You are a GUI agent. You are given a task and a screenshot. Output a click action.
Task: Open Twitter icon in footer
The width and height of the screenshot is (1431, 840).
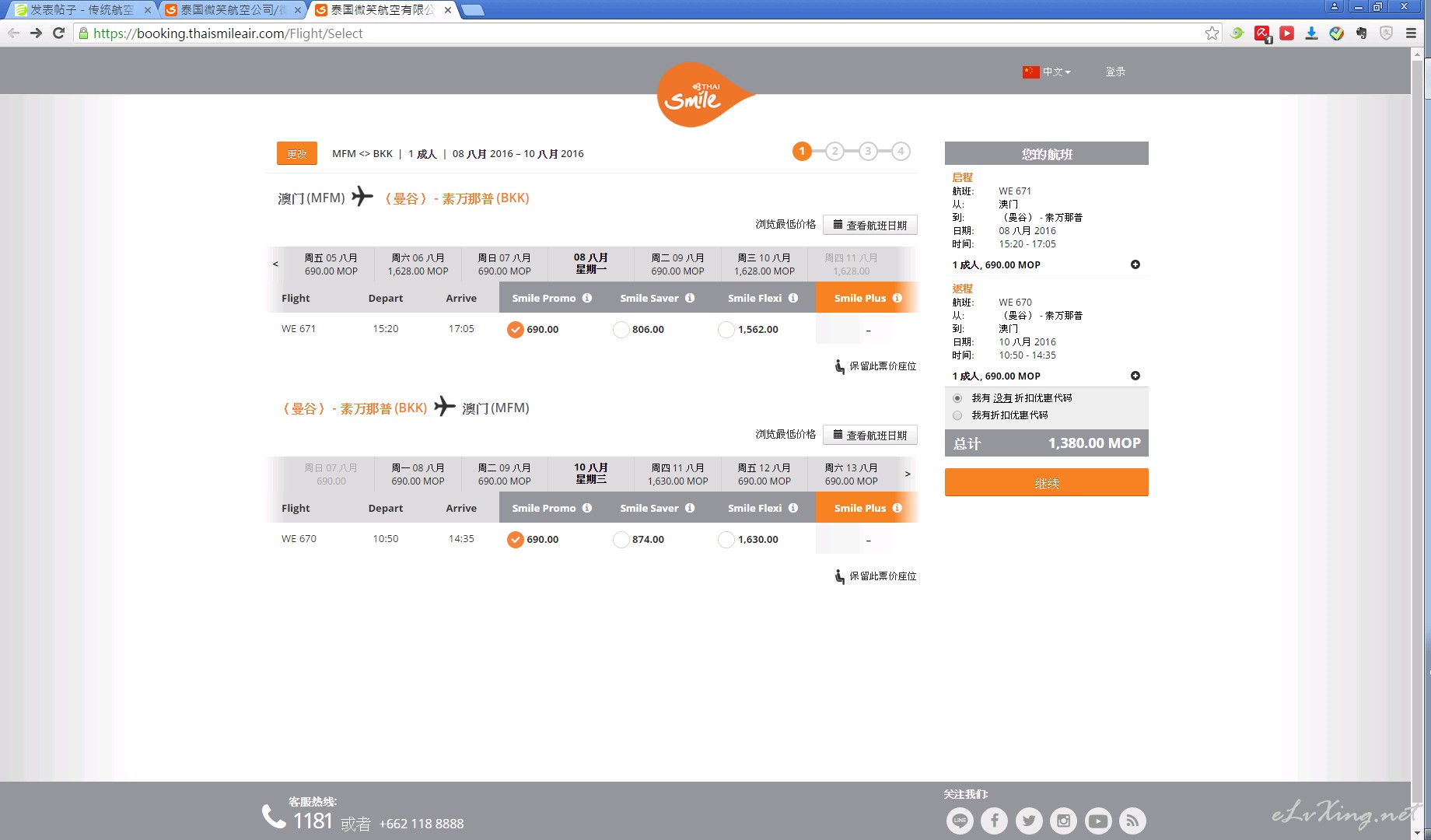[1029, 821]
